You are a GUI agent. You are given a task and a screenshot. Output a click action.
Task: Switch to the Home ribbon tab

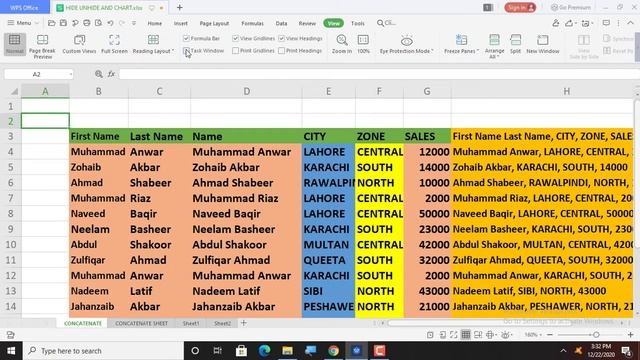coord(155,23)
